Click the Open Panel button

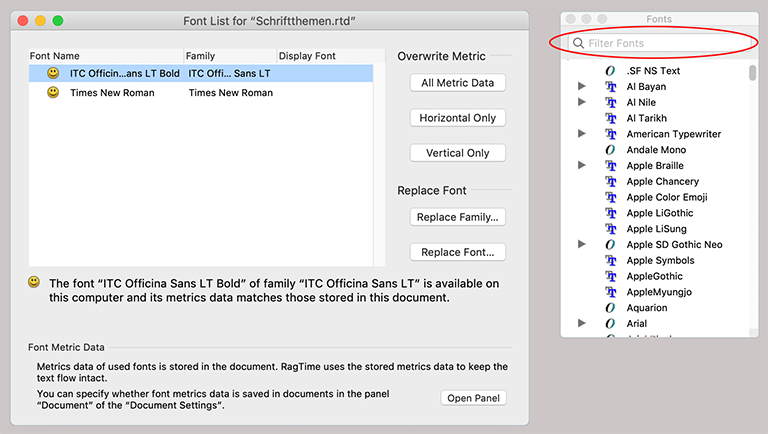tap(473, 398)
